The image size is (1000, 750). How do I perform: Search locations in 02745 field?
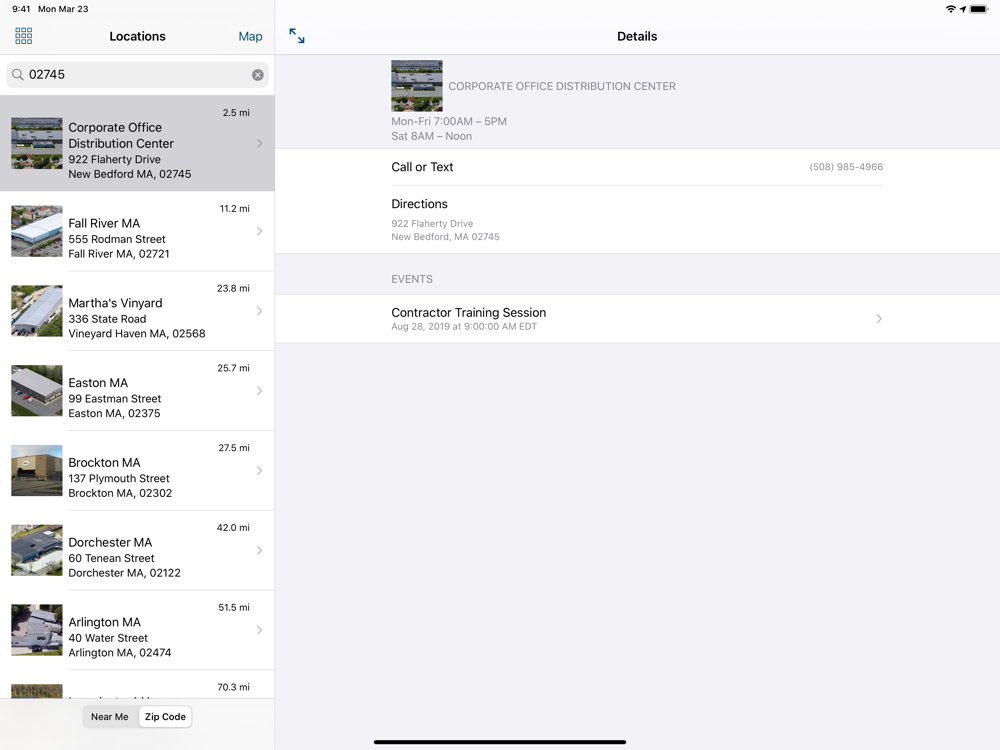point(137,75)
